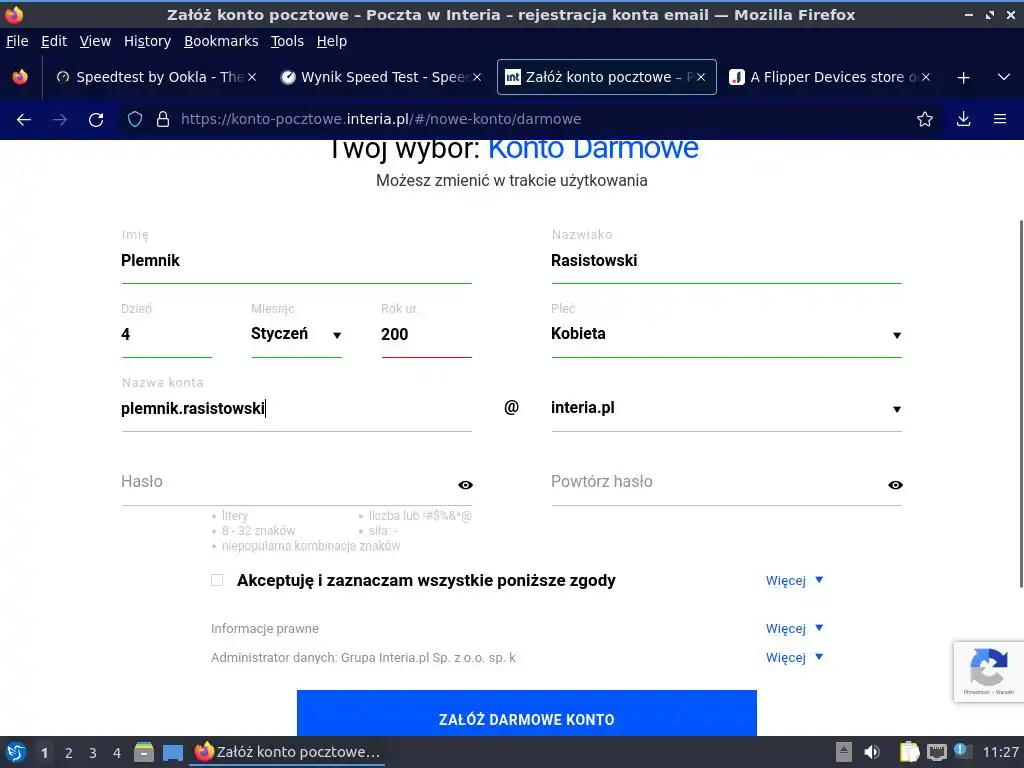Screen dimensions: 1024x768
Task: Close the Wynik Speed Test tab
Action: [x=477, y=77]
